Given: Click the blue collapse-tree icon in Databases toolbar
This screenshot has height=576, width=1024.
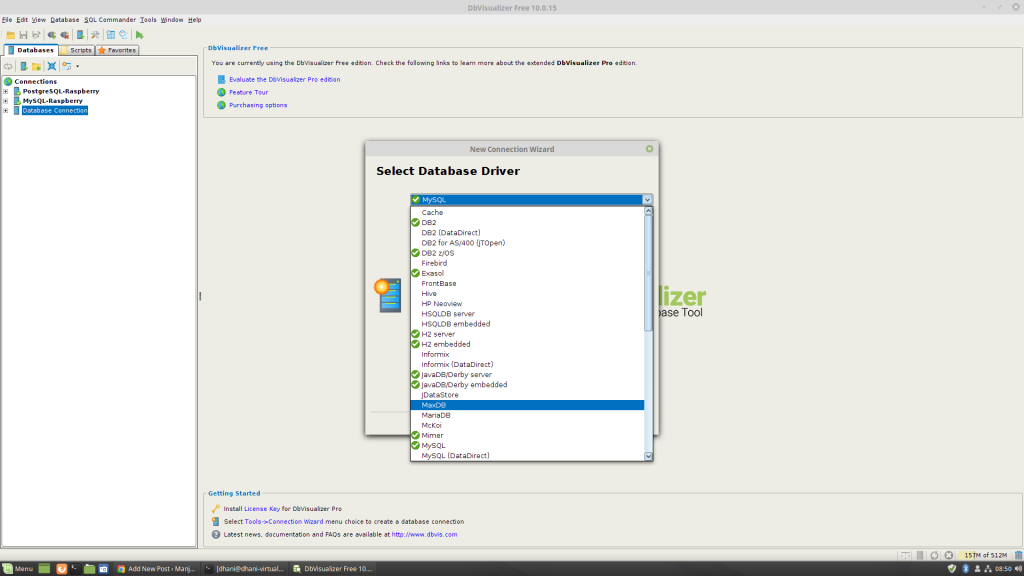Looking at the screenshot, I should tap(52, 66).
